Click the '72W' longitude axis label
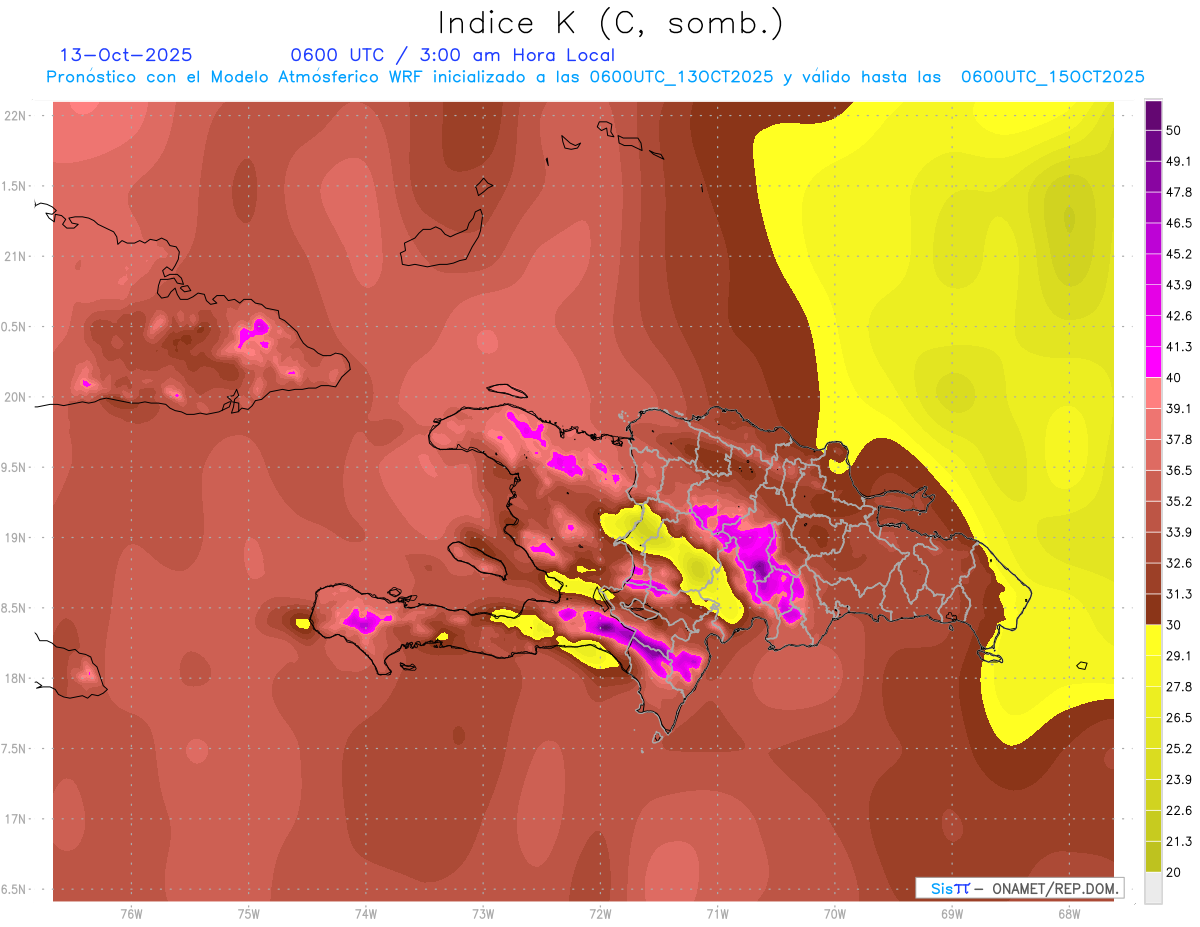Viewport: 1200px width, 927px height. pyautogui.click(x=600, y=913)
